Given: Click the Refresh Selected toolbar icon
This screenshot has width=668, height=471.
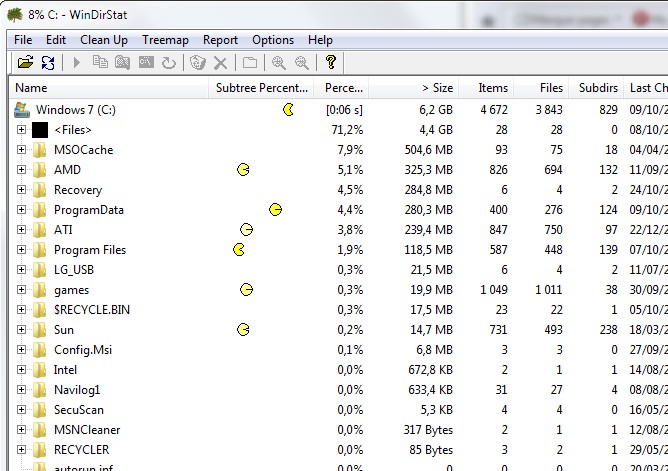Looking at the screenshot, I should [169, 63].
